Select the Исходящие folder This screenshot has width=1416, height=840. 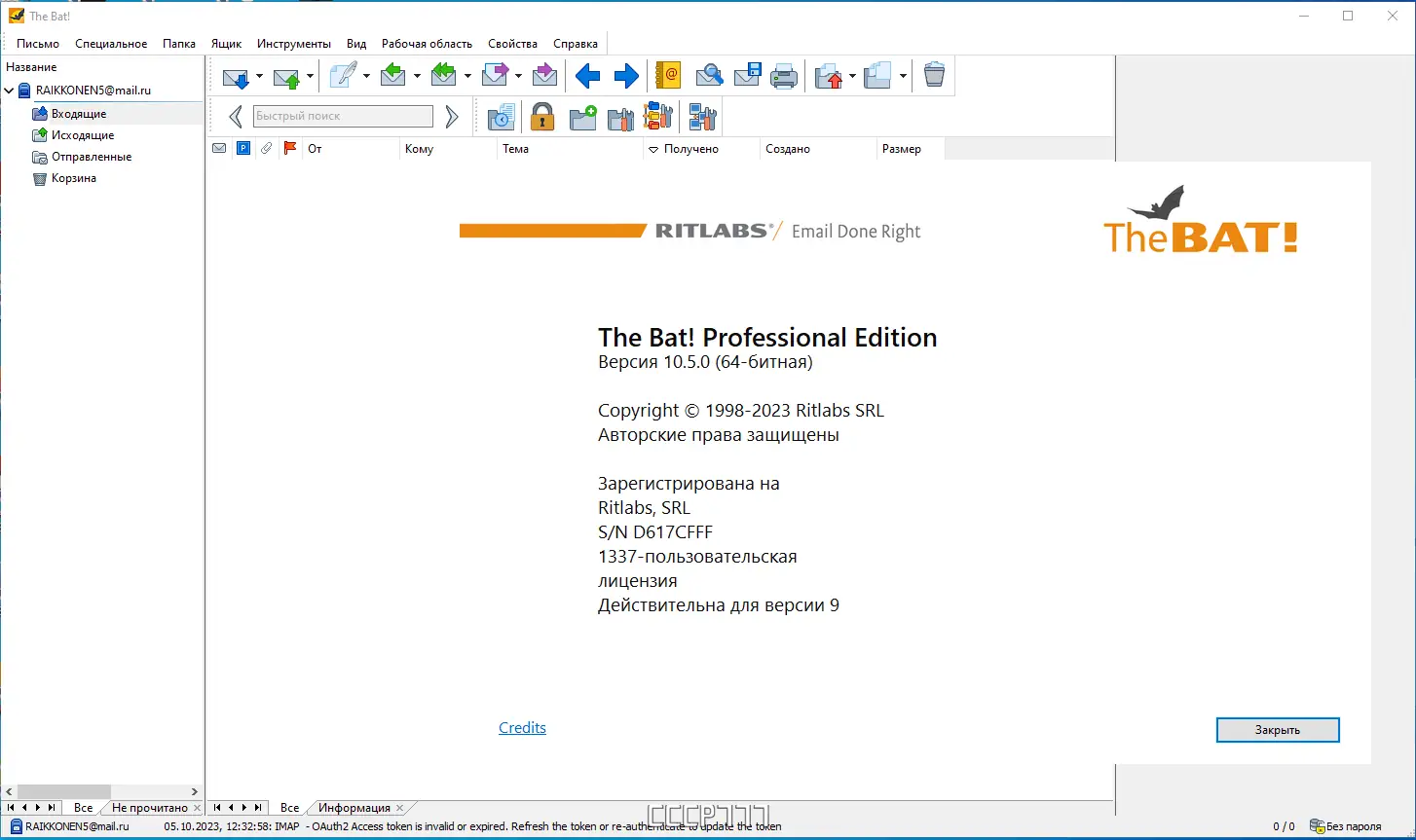coord(83,135)
